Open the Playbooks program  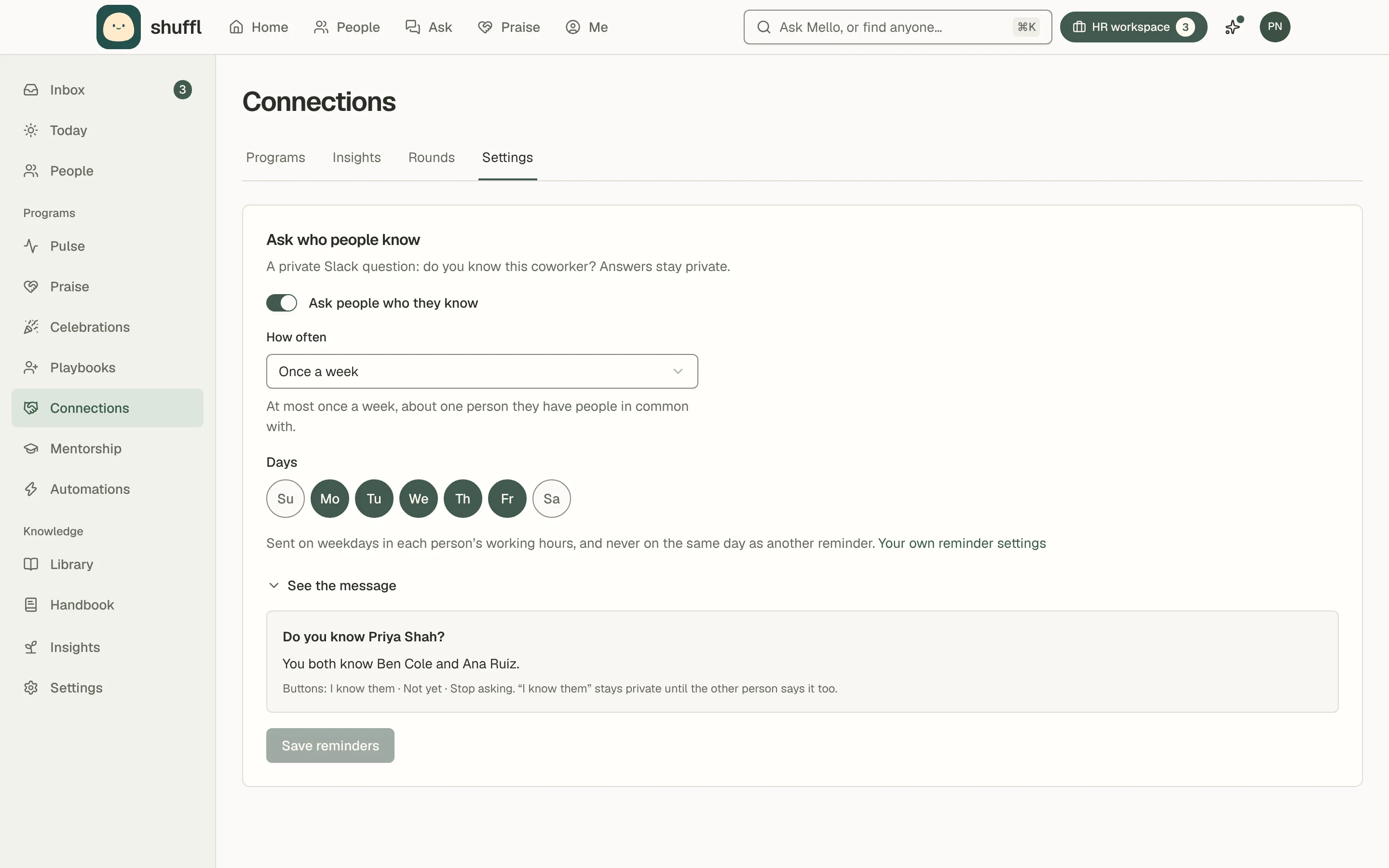[108, 367]
